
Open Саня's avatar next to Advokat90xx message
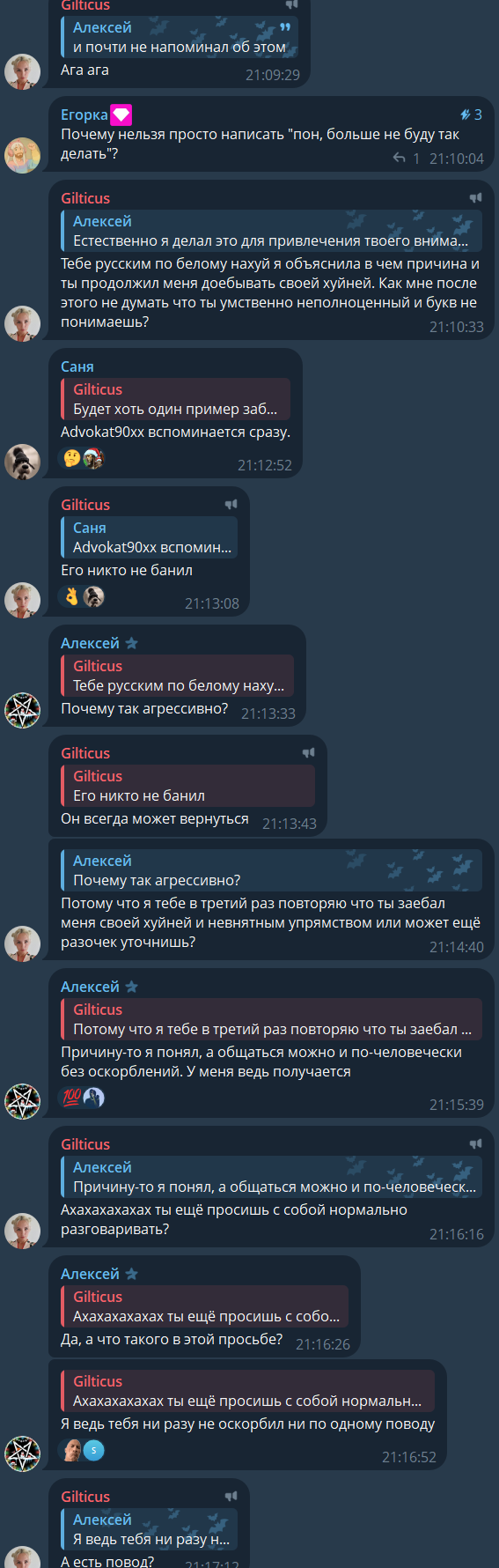point(22,462)
